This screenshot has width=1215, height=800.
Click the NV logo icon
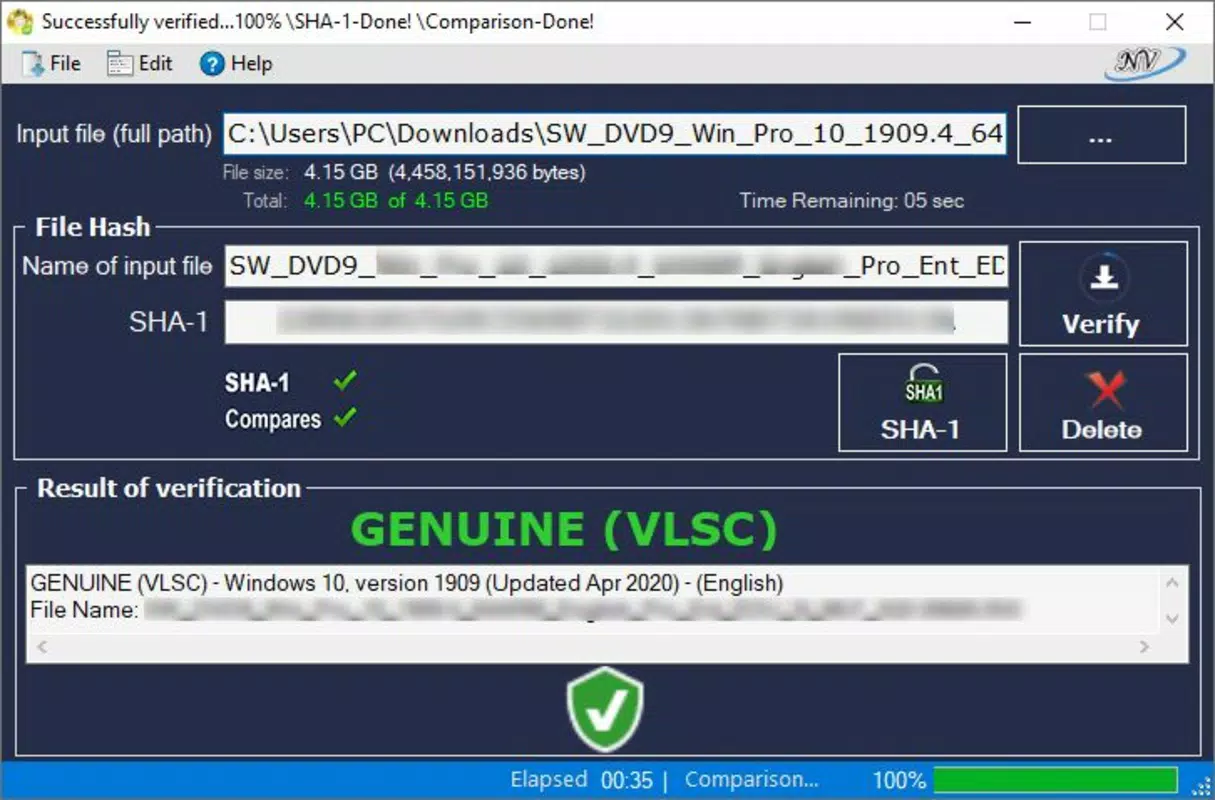point(1146,63)
